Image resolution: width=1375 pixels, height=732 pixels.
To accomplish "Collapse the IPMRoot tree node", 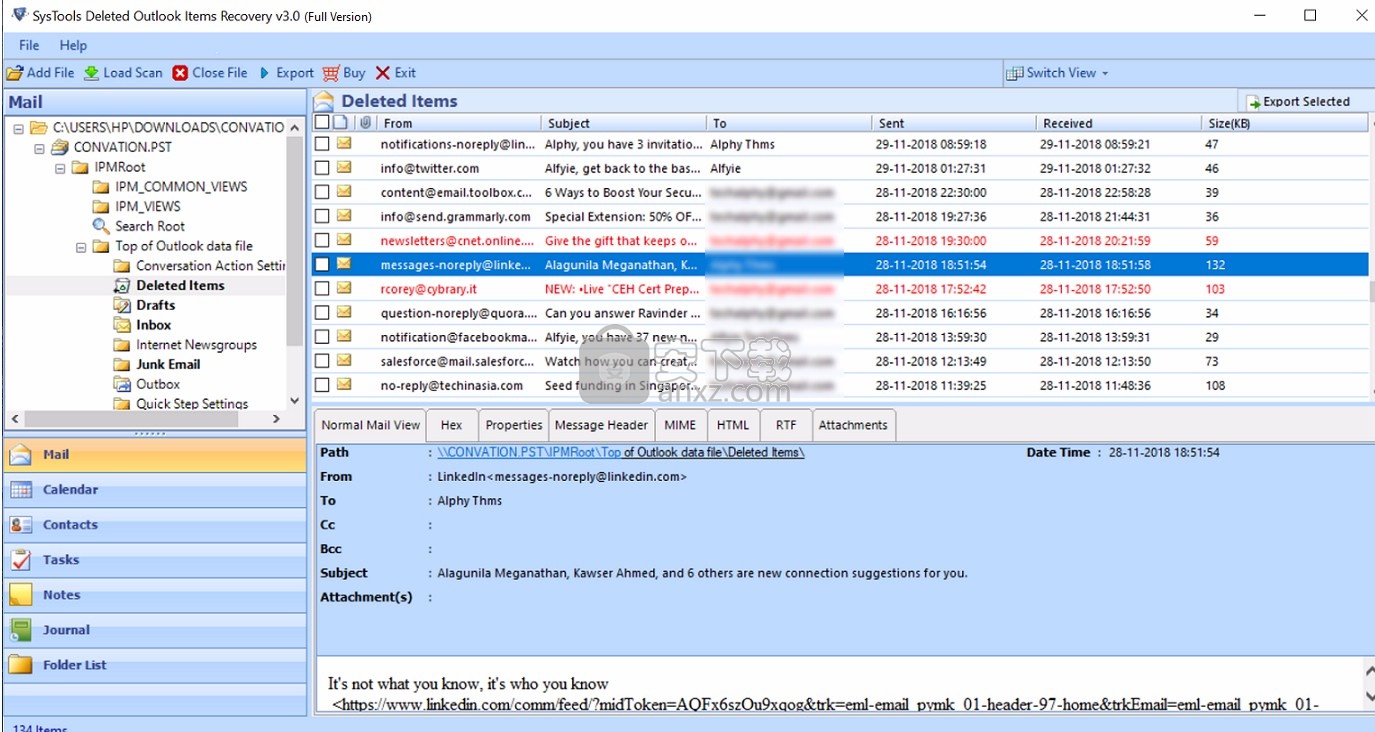I will [61, 167].
